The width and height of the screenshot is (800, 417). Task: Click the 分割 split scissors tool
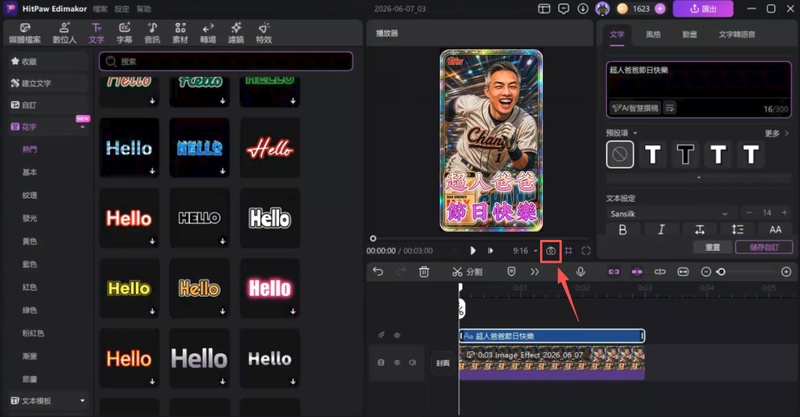[467, 272]
